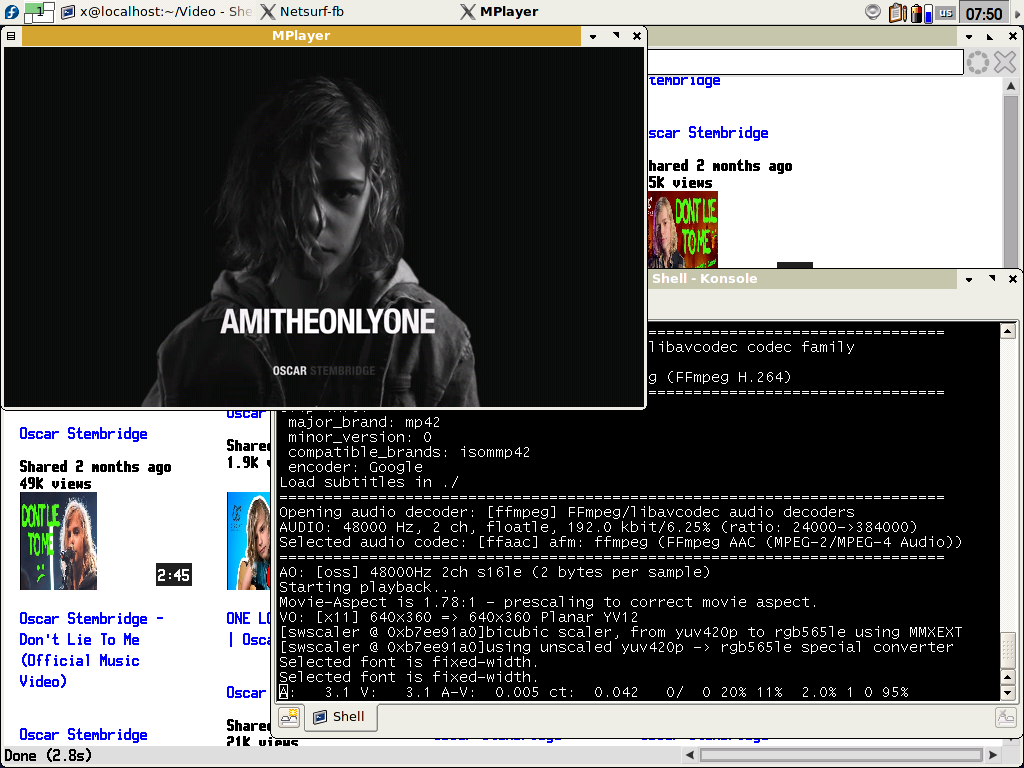Click the Netsurf horizontal scrollbar track

click(x=840, y=755)
